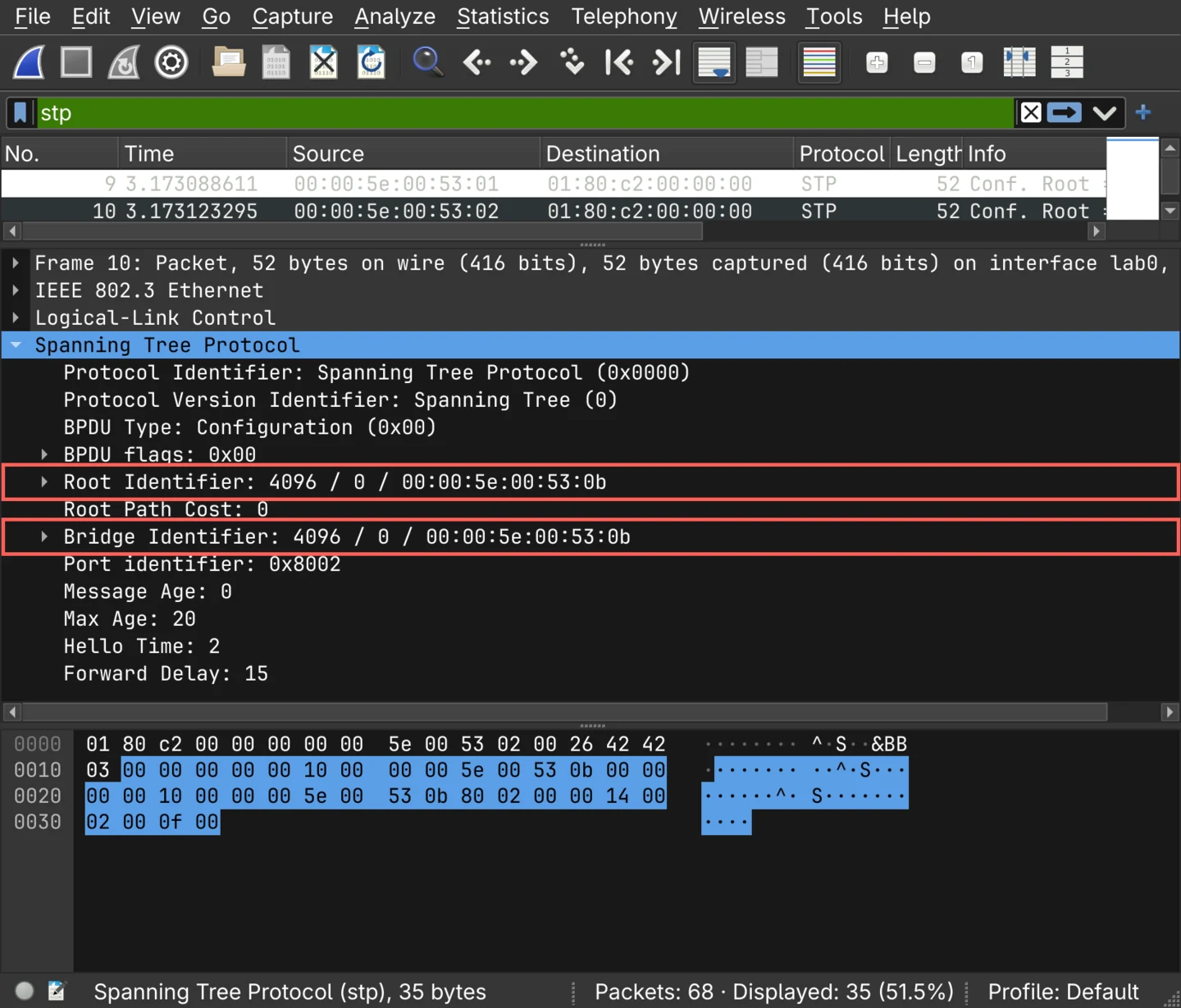Image resolution: width=1181 pixels, height=1008 pixels.
Task: Open capture options gear icon
Action: click(171, 62)
